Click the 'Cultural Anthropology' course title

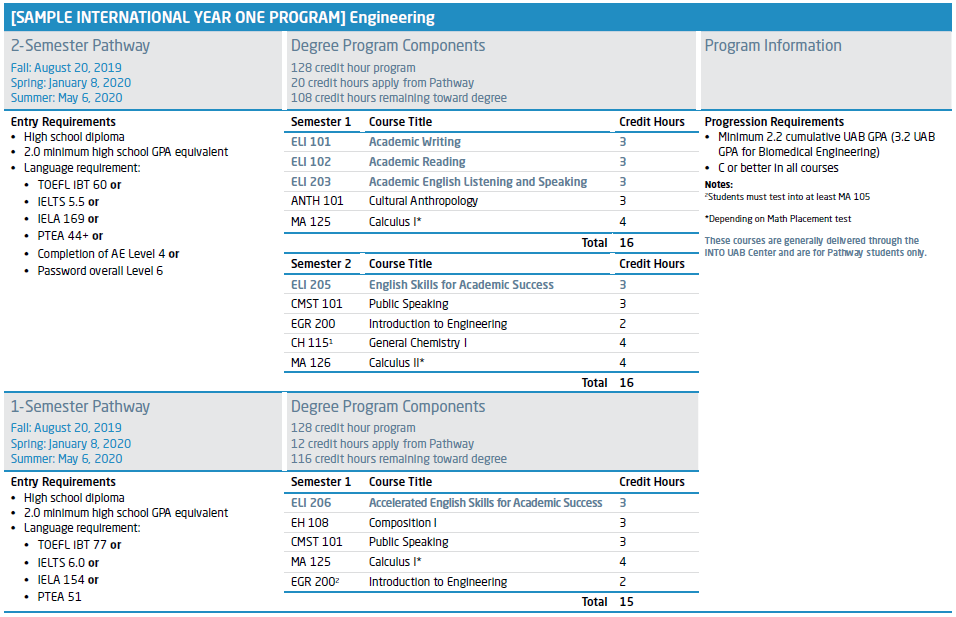(423, 201)
